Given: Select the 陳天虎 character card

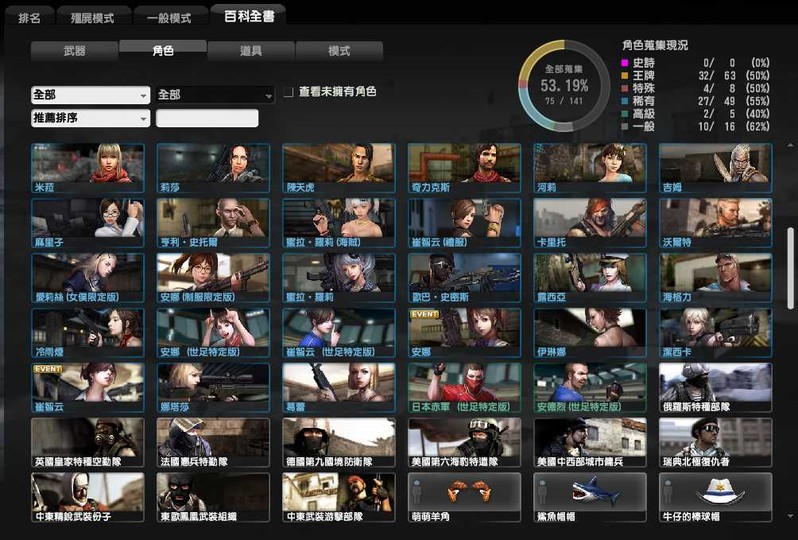Looking at the screenshot, I should (339, 168).
